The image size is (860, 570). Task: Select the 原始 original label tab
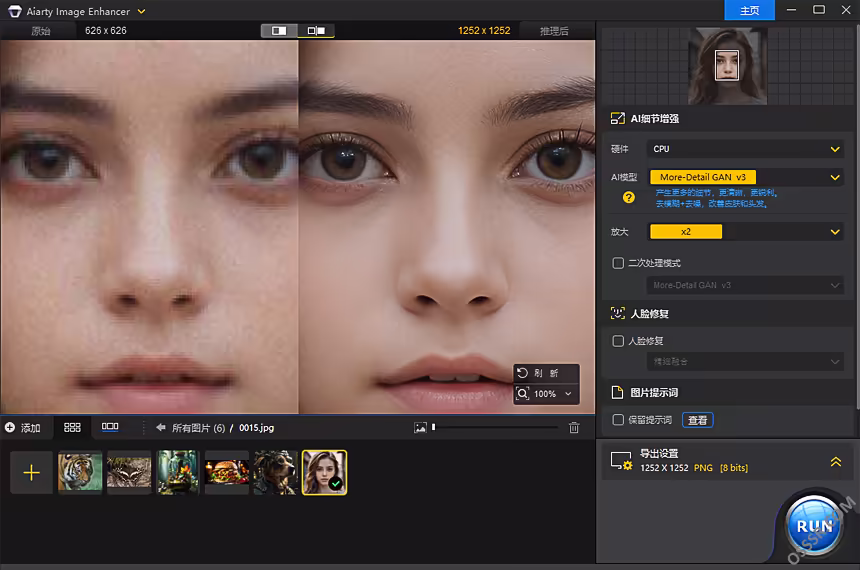(41, 31)
